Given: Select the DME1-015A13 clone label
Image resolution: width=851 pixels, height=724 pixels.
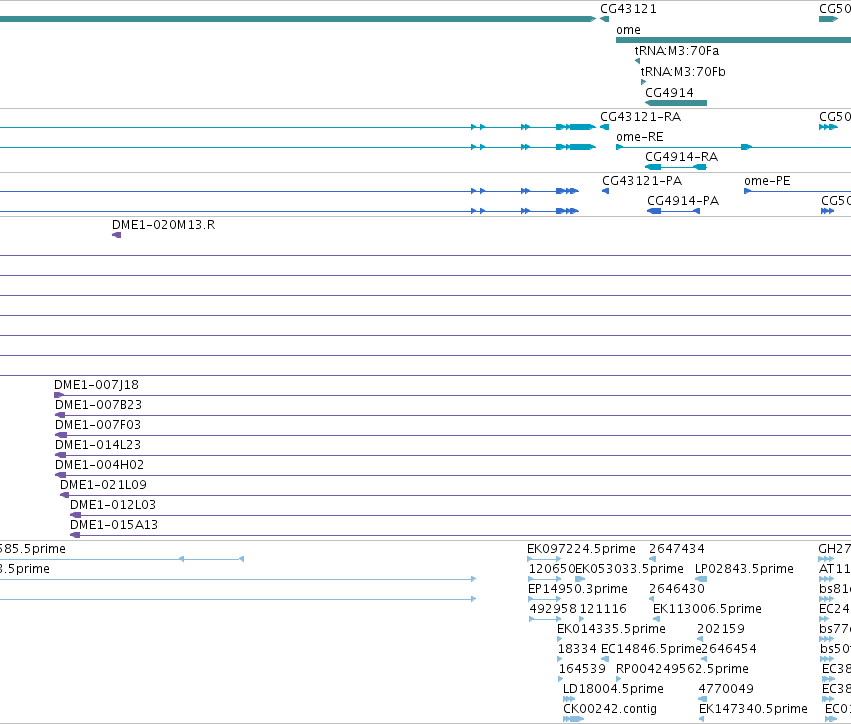Looking at the screenshot, I should [x=114, y=525].
